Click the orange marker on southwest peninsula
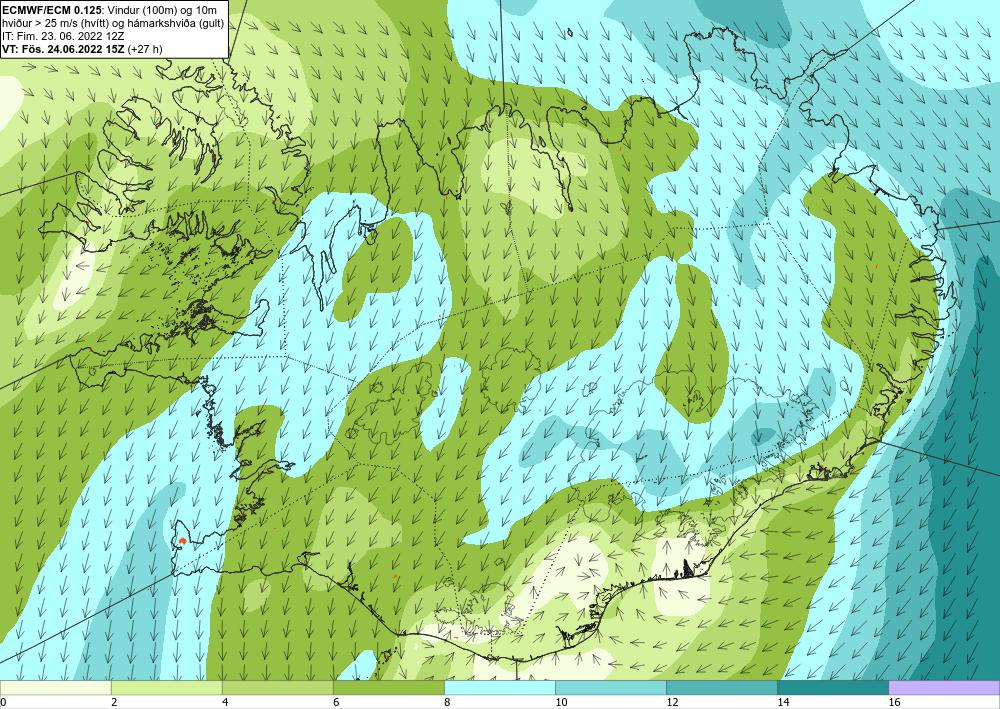This screenshot has width=1000, height=709. pos(182,541)
